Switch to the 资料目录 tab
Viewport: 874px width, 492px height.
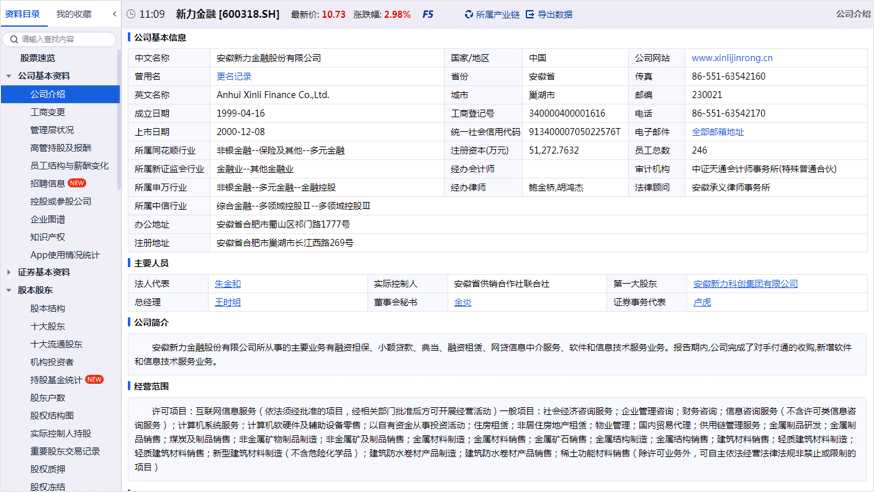coord(22,14)
